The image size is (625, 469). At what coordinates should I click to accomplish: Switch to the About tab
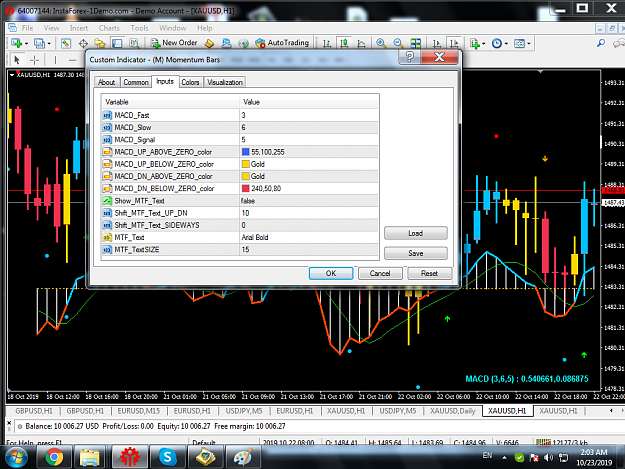coord(106,82)
